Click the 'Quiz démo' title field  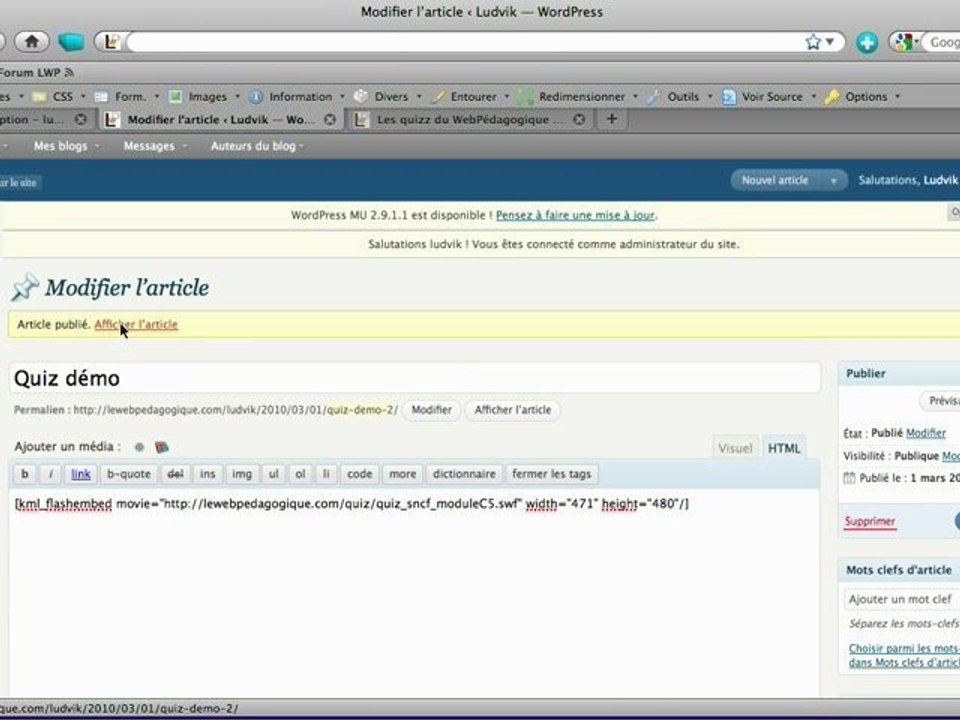(415, 378)
